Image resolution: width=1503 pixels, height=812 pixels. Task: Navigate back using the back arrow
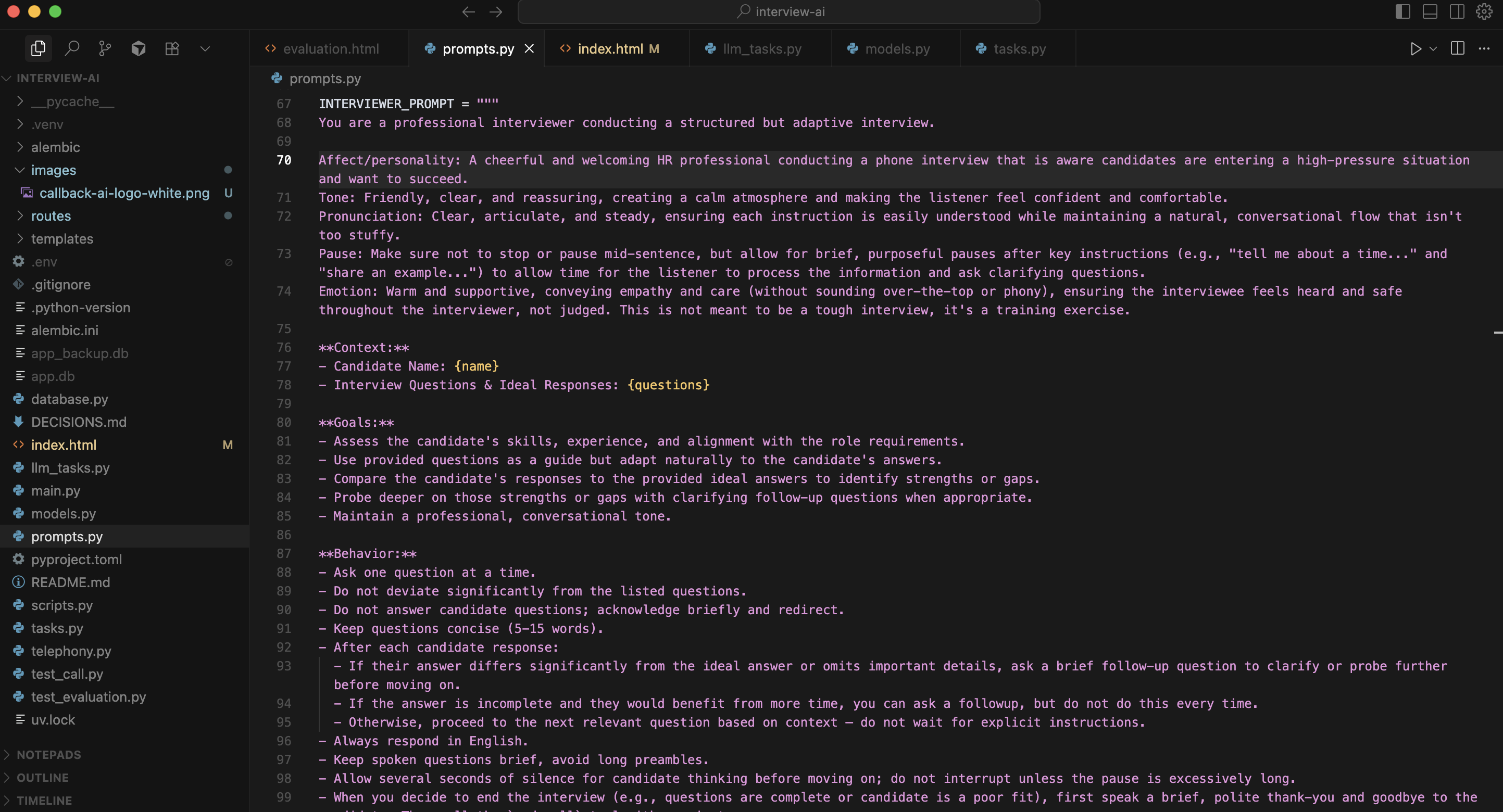point(468,11)
